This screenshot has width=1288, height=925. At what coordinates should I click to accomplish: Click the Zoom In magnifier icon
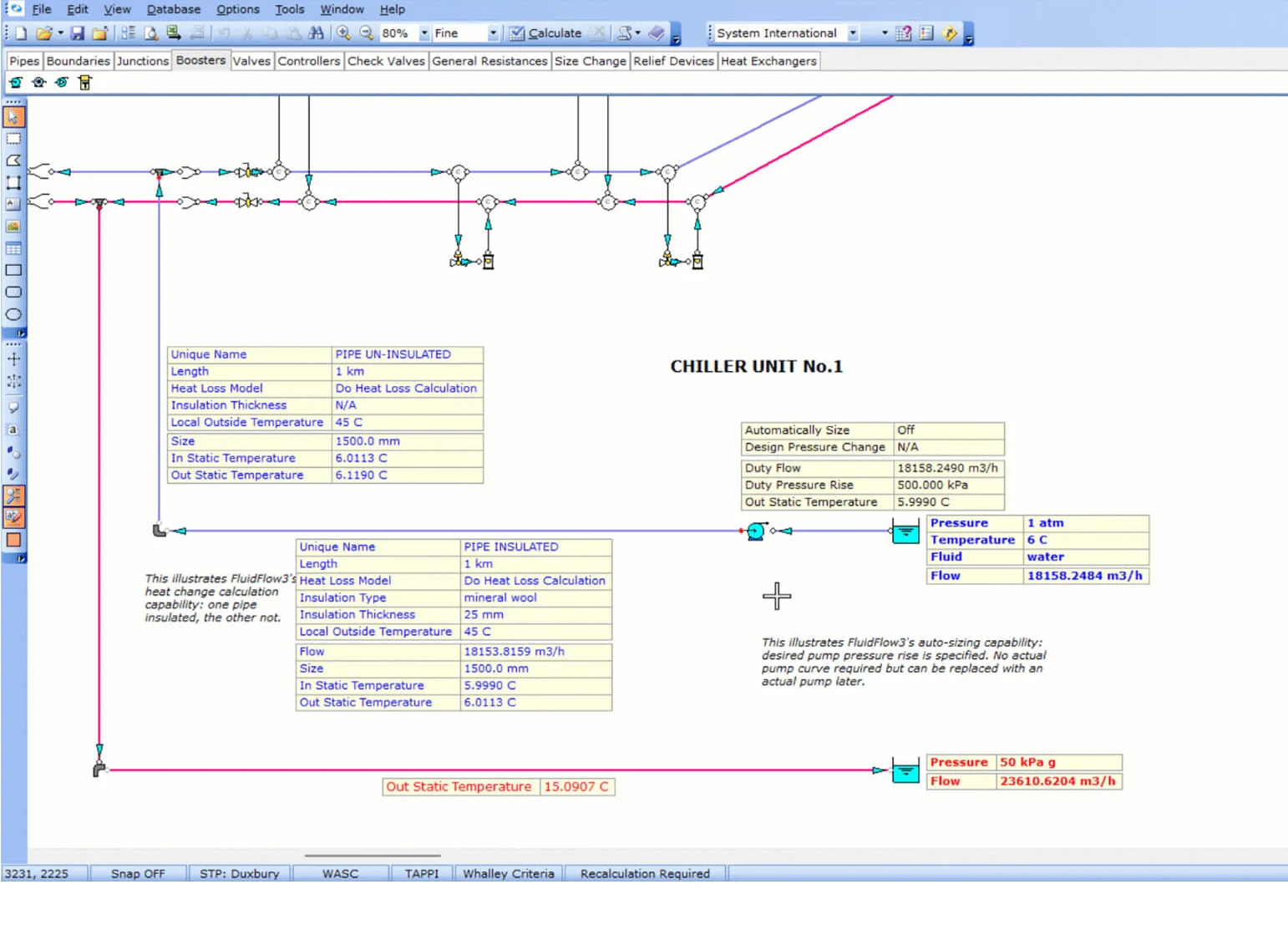click(x=343, y=33)
